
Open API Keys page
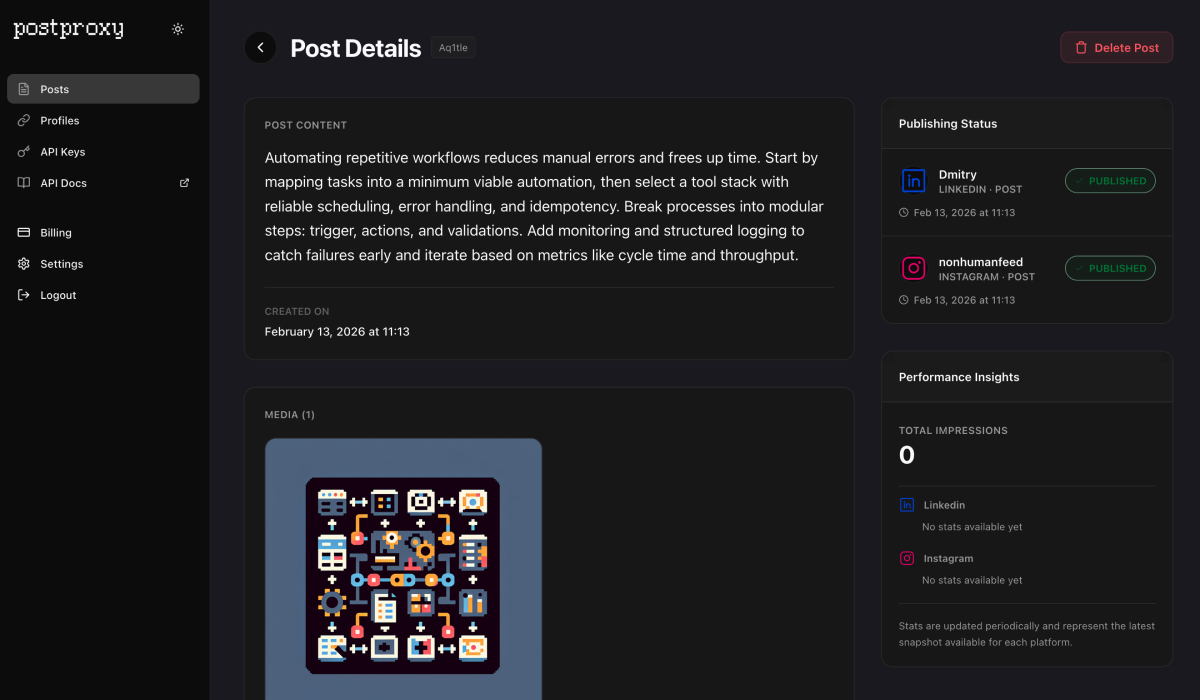[62, 152]
